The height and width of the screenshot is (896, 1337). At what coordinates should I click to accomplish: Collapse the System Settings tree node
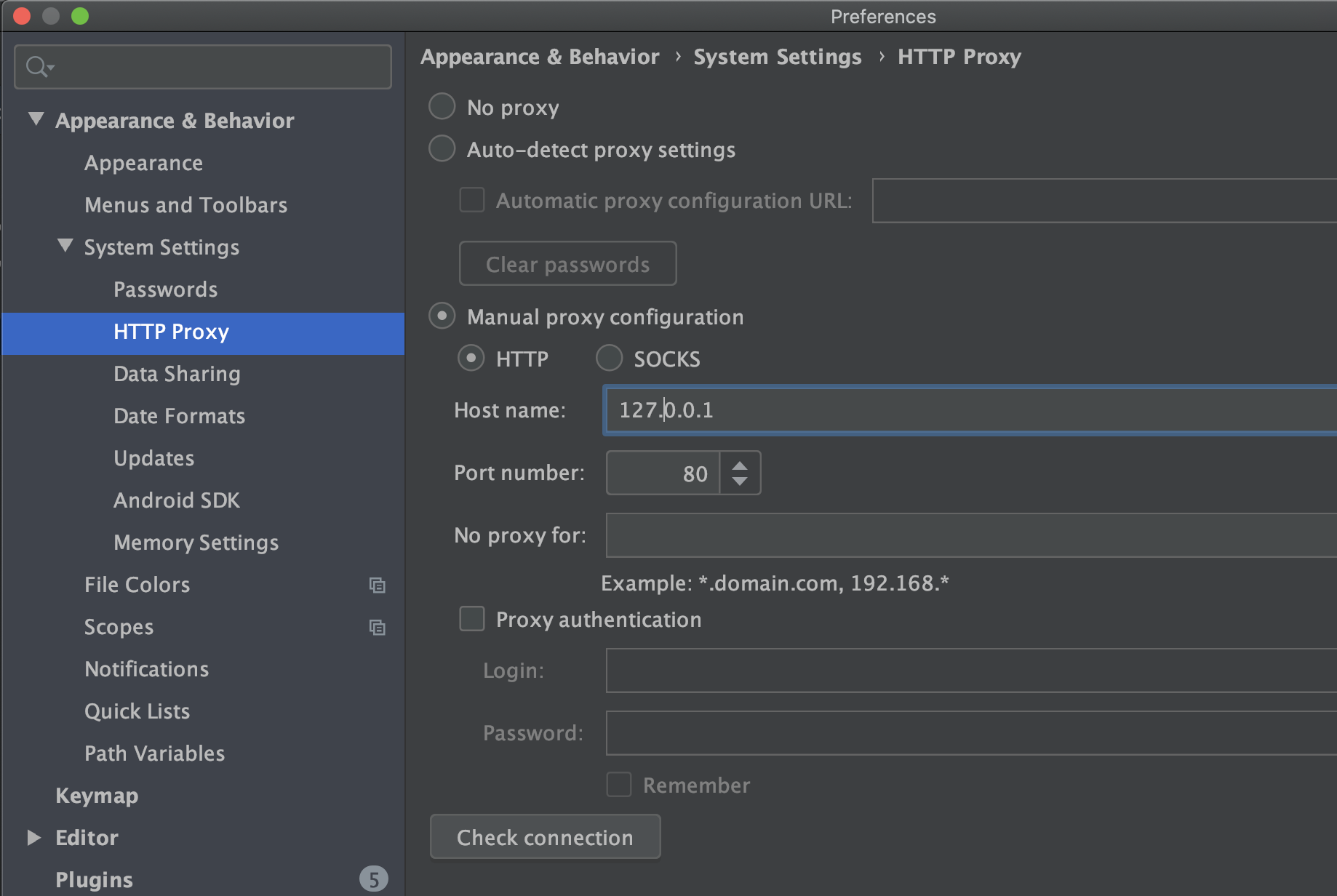click(x=65, y=246)
